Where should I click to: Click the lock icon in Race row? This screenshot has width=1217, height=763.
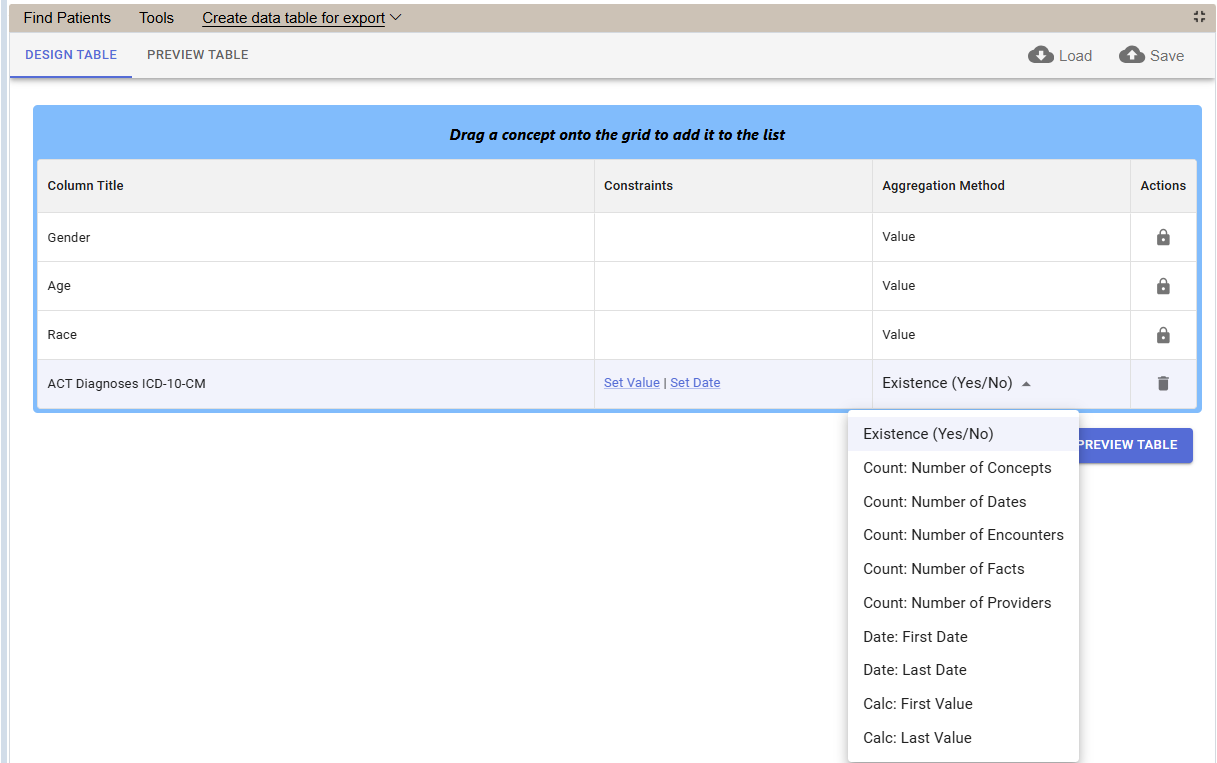click(1163, 335)
